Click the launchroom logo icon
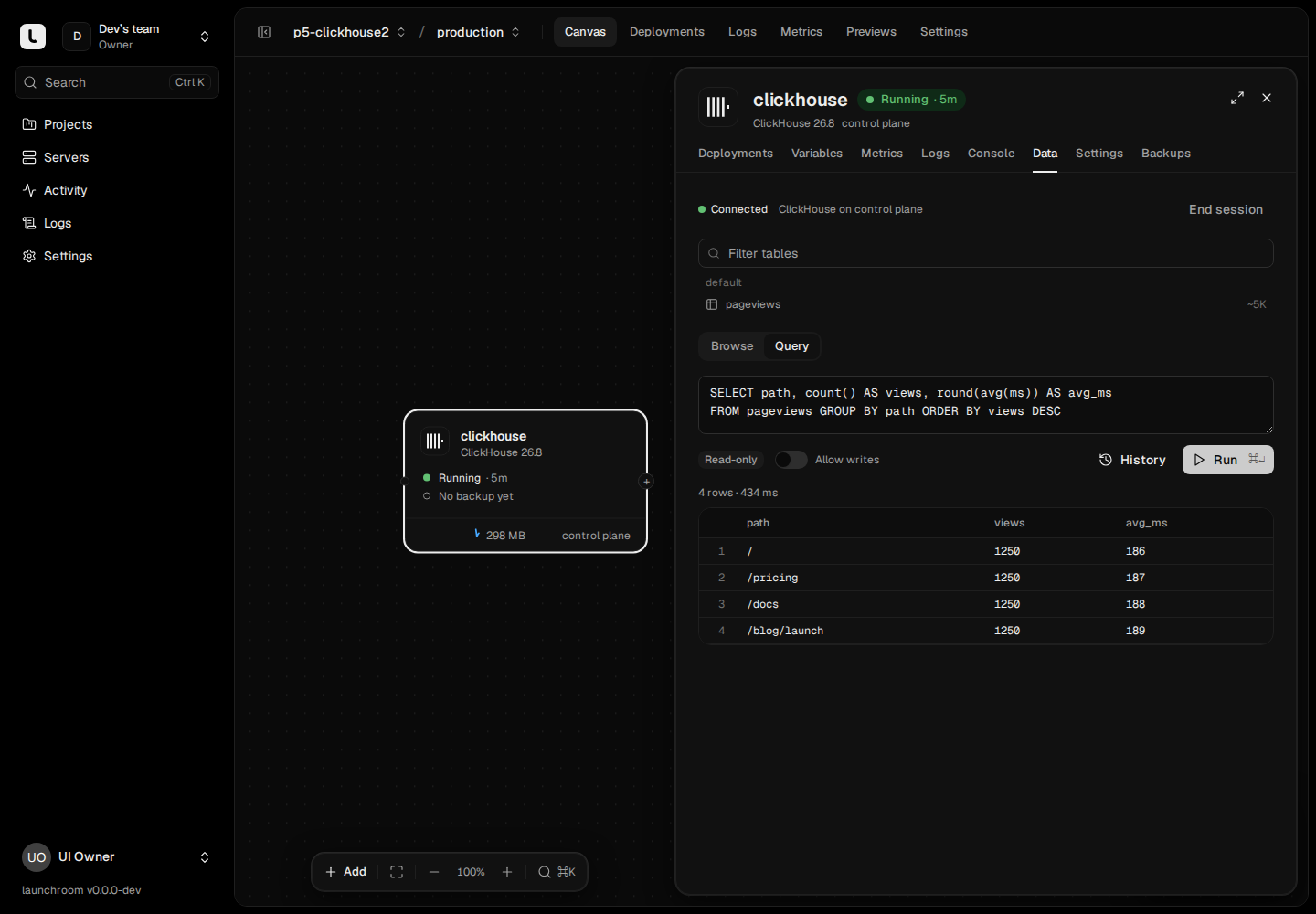 coord(33,37)
